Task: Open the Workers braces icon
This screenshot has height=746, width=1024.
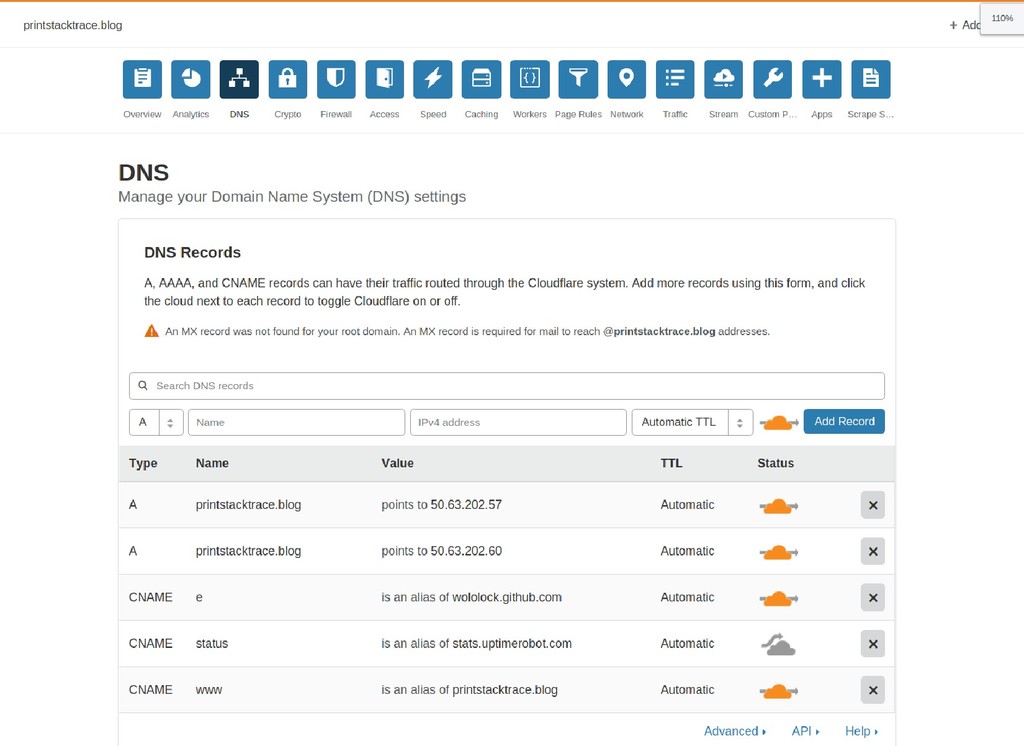Action: [x=530, y=79]
